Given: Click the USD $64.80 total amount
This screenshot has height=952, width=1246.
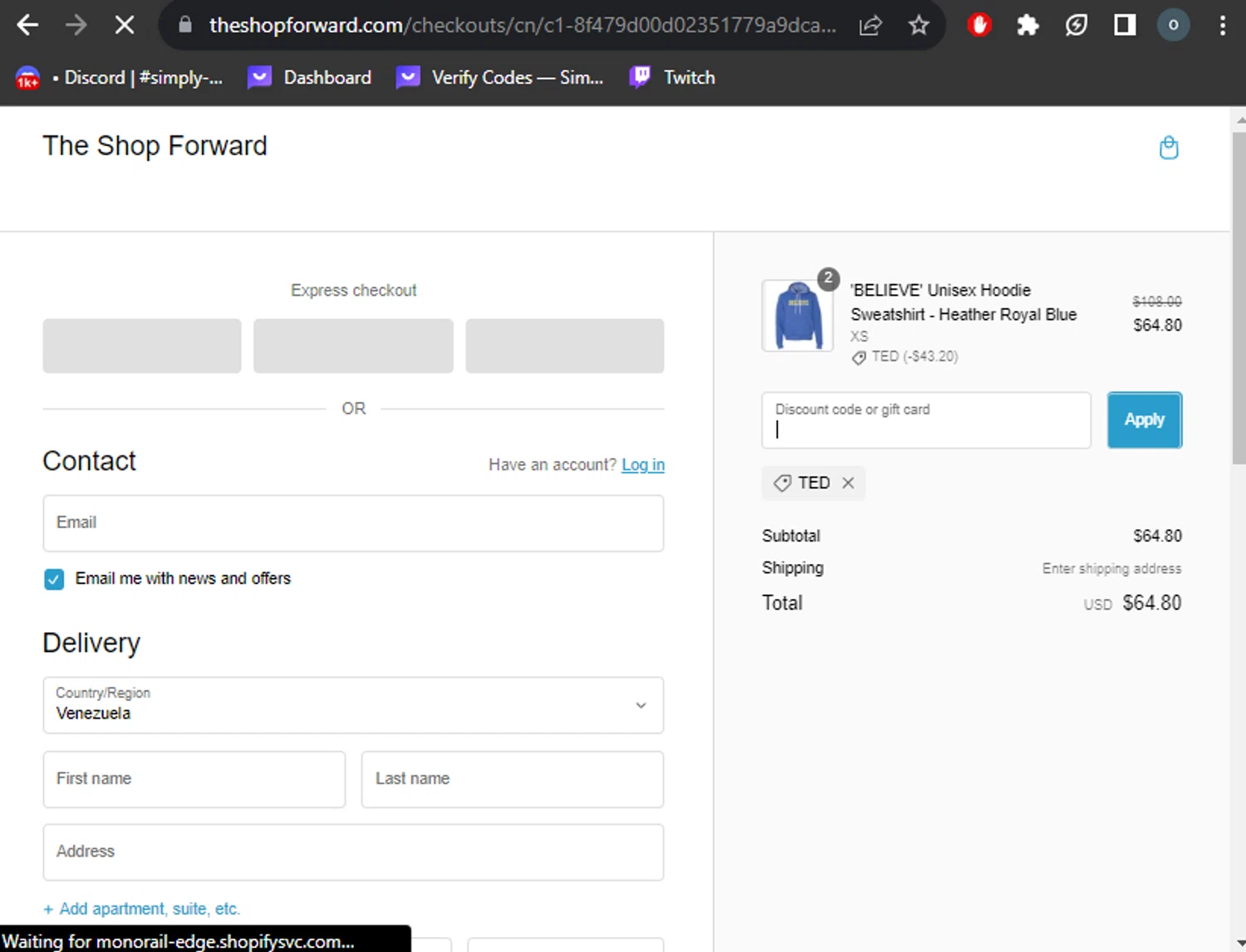Looking at the screenshot, I should 1132,603.
